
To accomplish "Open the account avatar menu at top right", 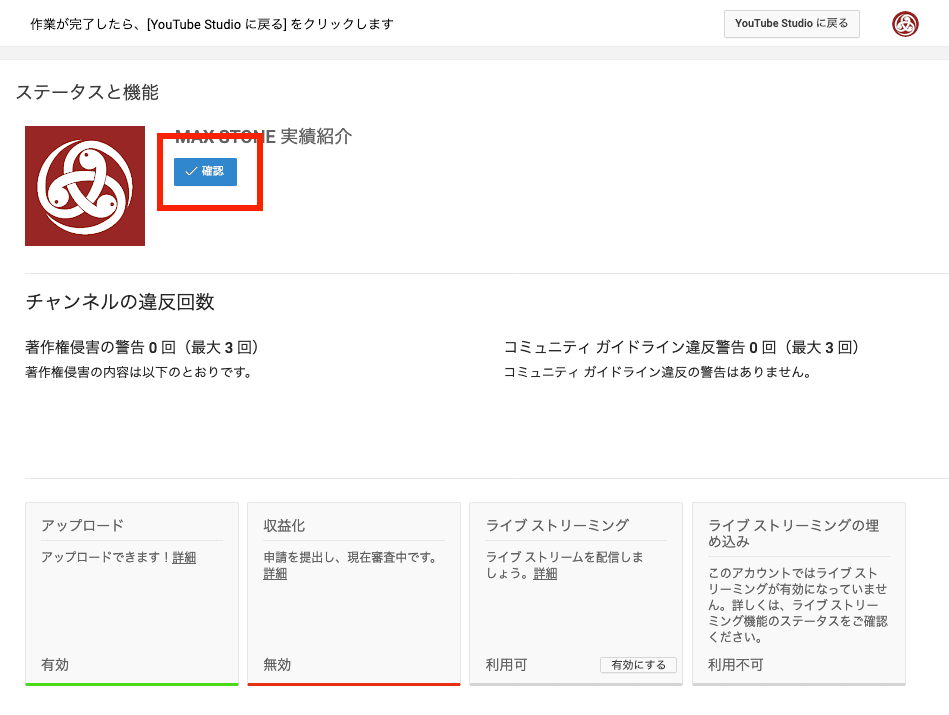I will coord(905,23).
